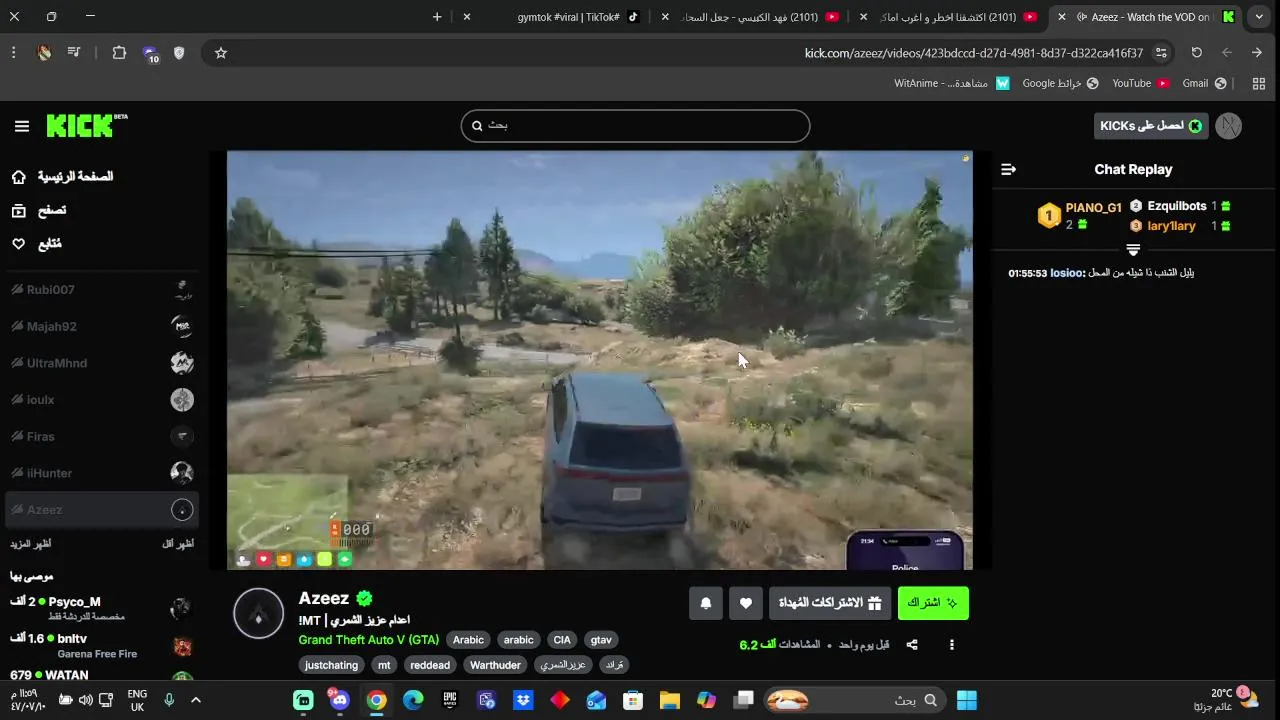
Task: Select Azeez channel in sidebar
Action: (102, 510)
